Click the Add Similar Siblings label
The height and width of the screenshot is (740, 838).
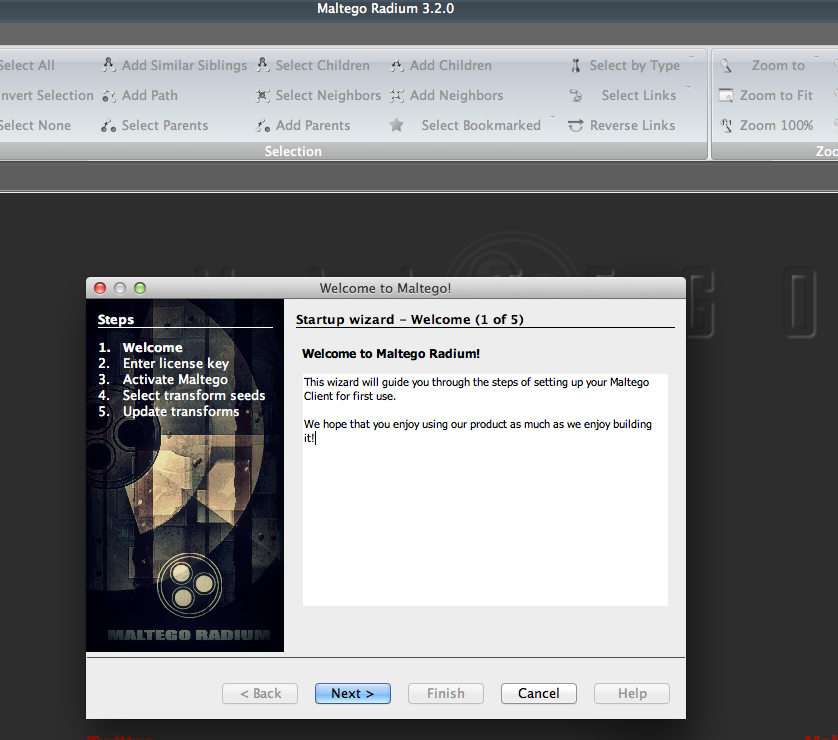pos(184,65)
